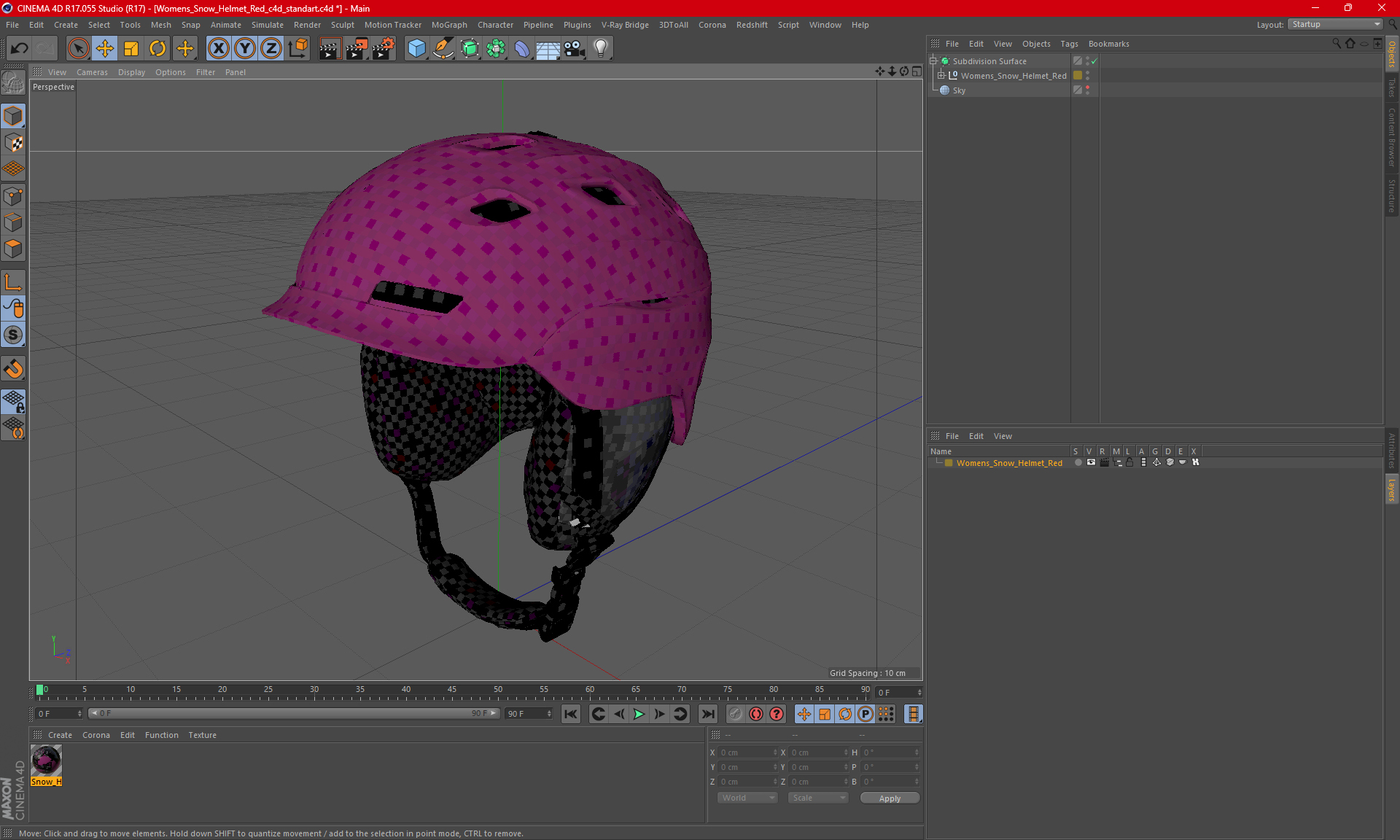Add a Cube primitive object
Viewport: 1400px width, 840px height.
click(416, 49)
